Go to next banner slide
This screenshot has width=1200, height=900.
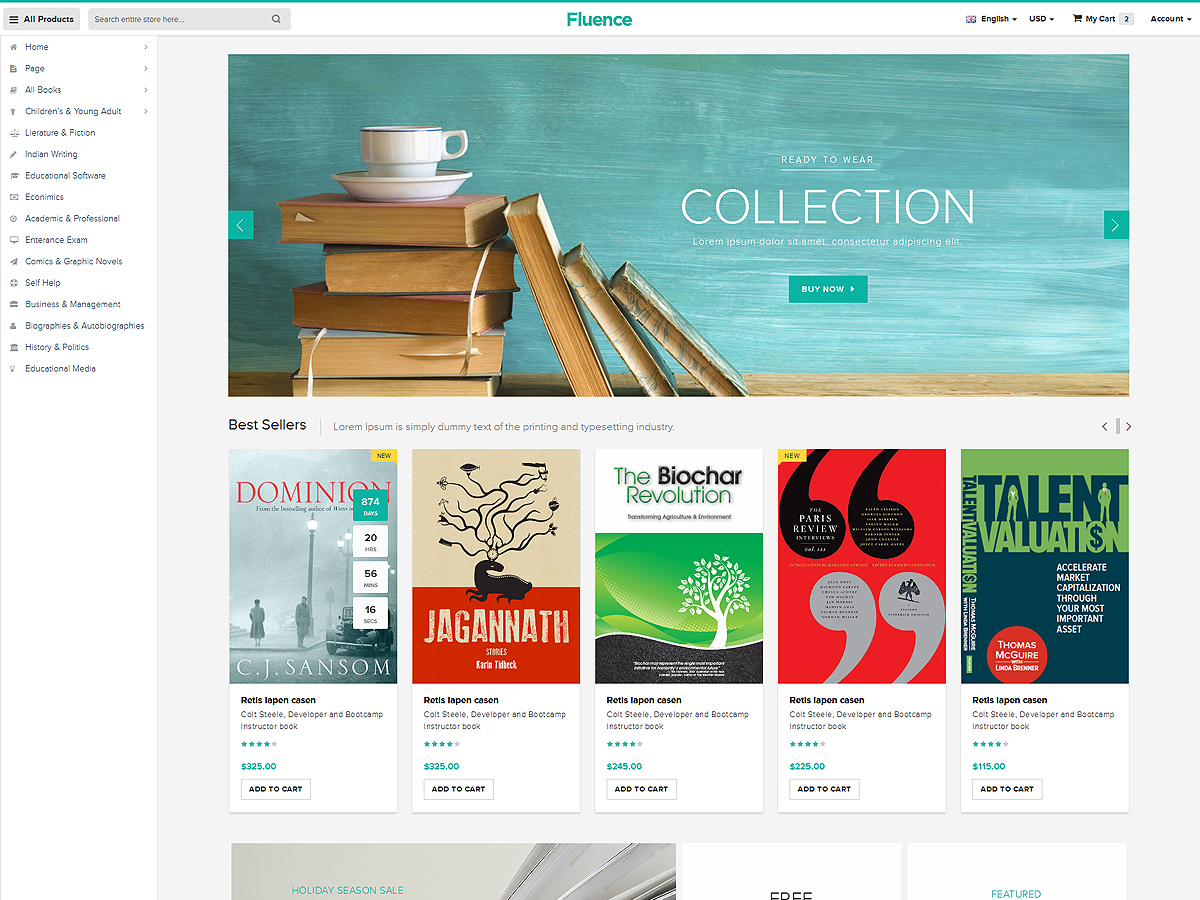point(1116,225)
